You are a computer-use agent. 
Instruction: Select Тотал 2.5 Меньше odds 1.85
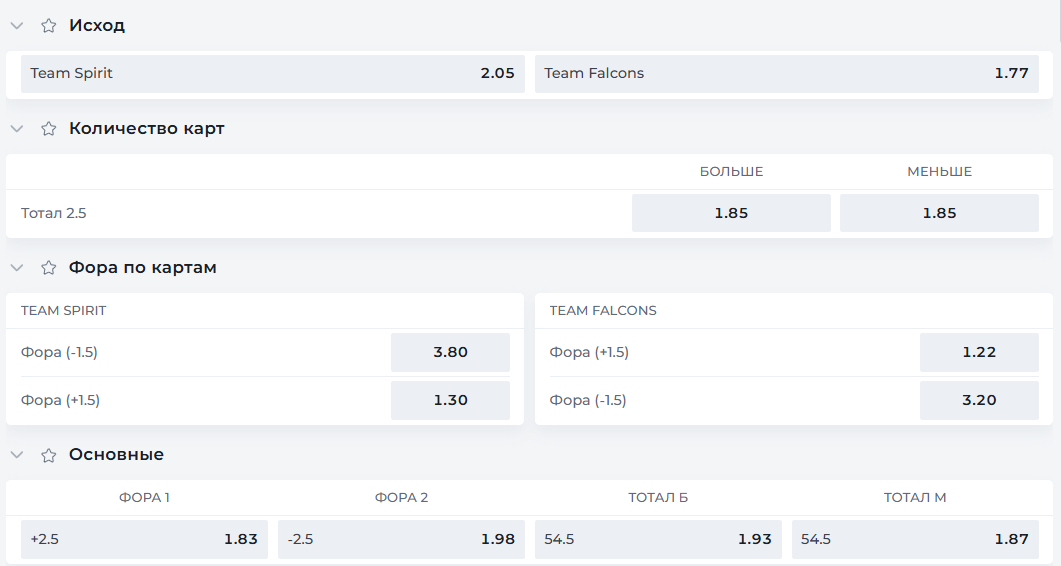coord(939,213)
